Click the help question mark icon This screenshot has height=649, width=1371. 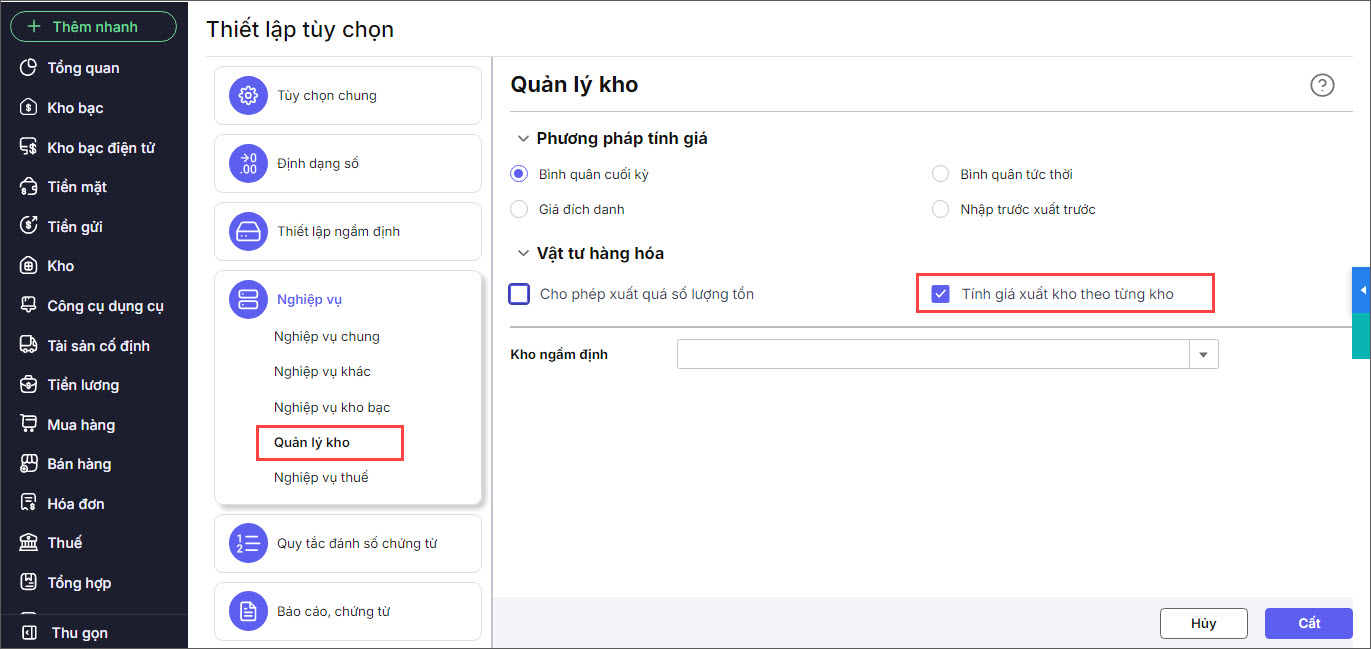1322,85
